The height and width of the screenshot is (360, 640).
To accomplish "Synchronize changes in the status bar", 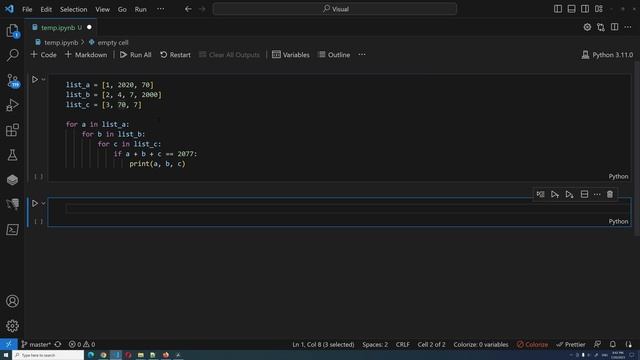I will pyautogui.click(x=58, y=344).
